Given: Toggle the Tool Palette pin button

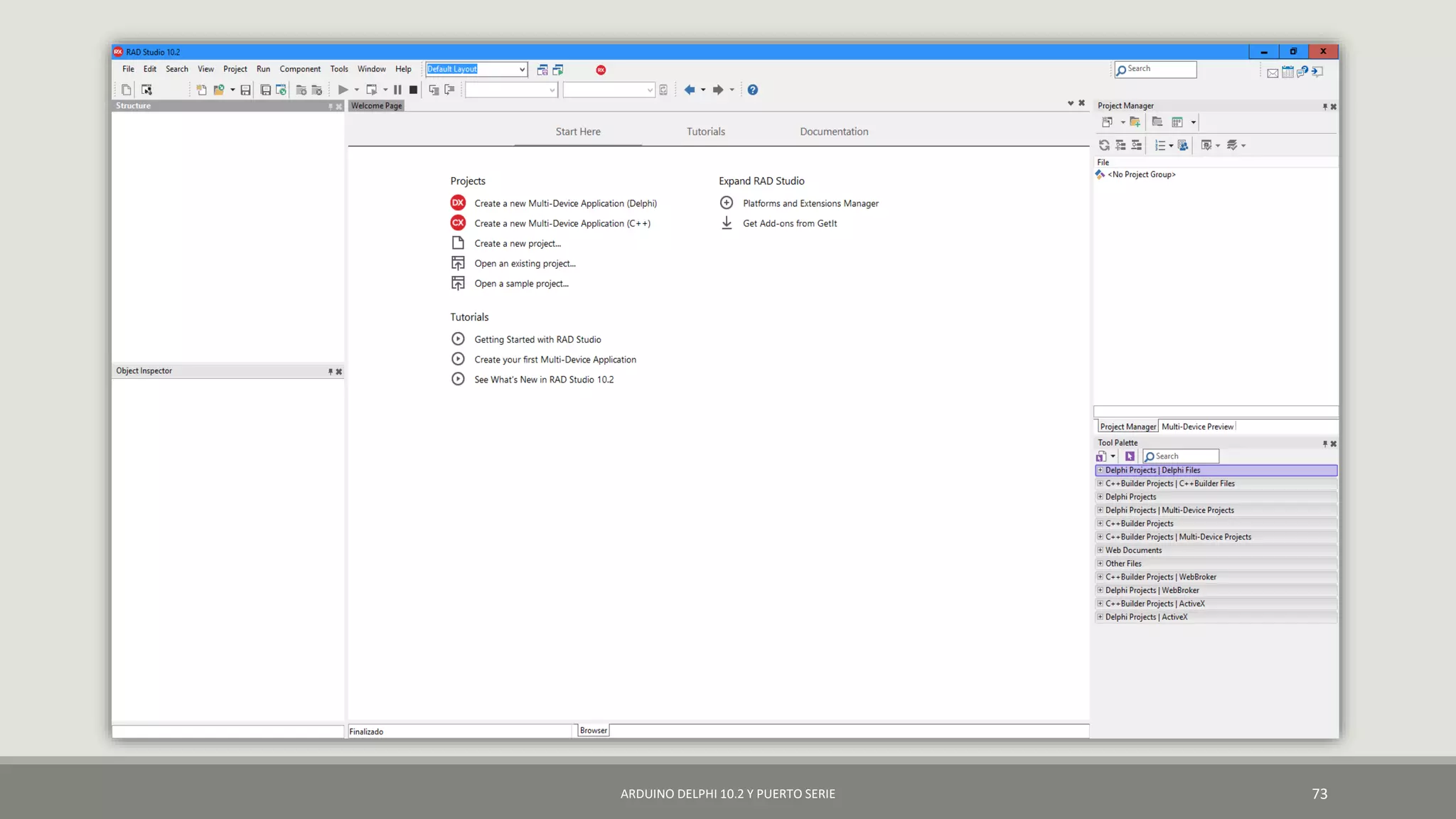Looking at the screenshot, I should pos(1324,444).
